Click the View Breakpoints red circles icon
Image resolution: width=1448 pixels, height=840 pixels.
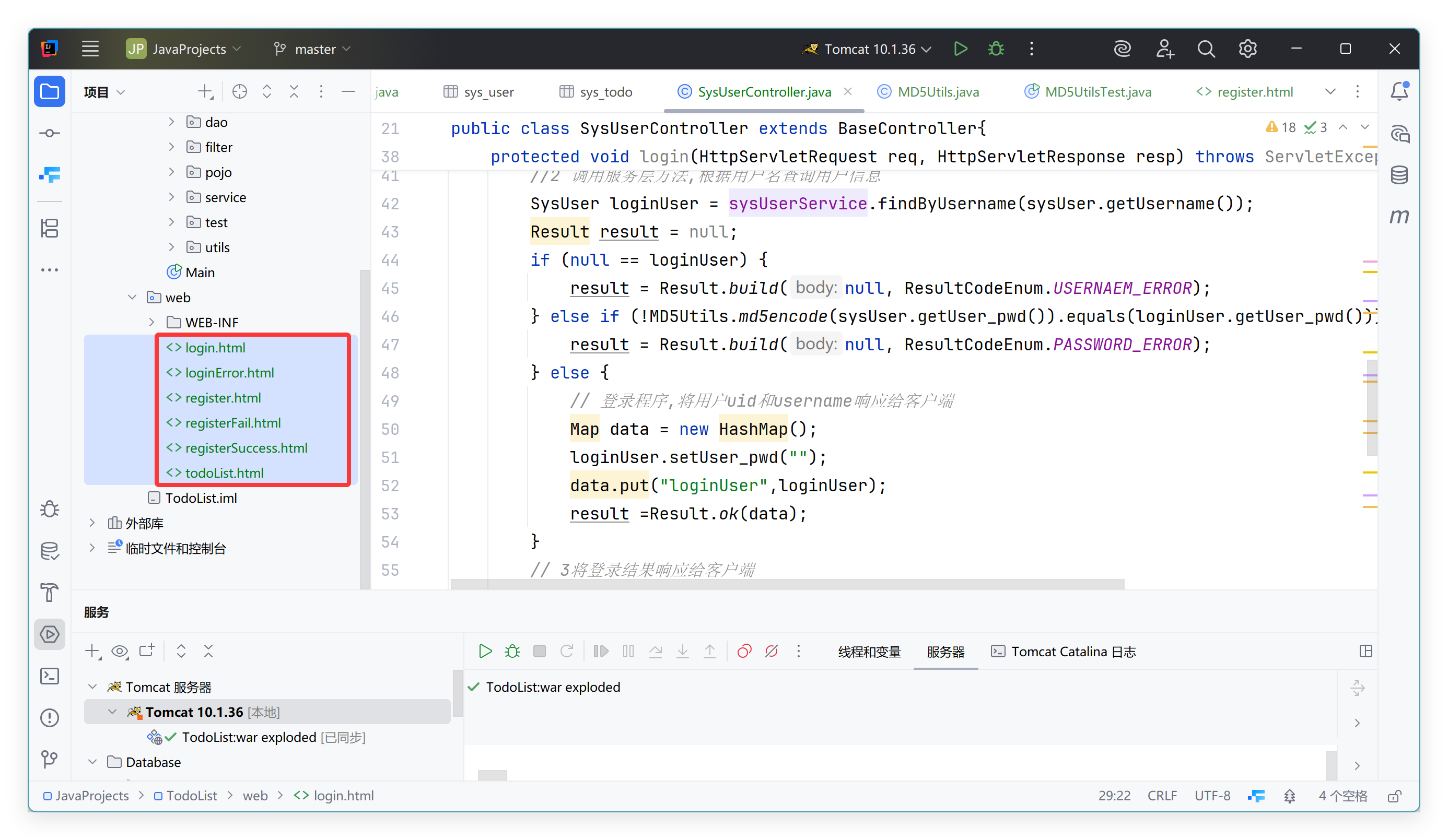[x=744, y=651]
